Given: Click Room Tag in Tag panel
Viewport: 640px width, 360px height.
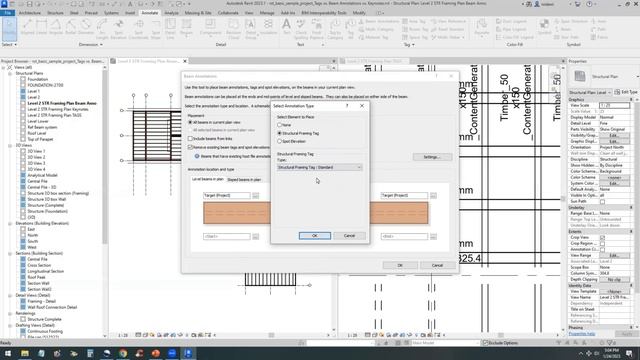Looking at the screenshot, I should pos(416,29).
